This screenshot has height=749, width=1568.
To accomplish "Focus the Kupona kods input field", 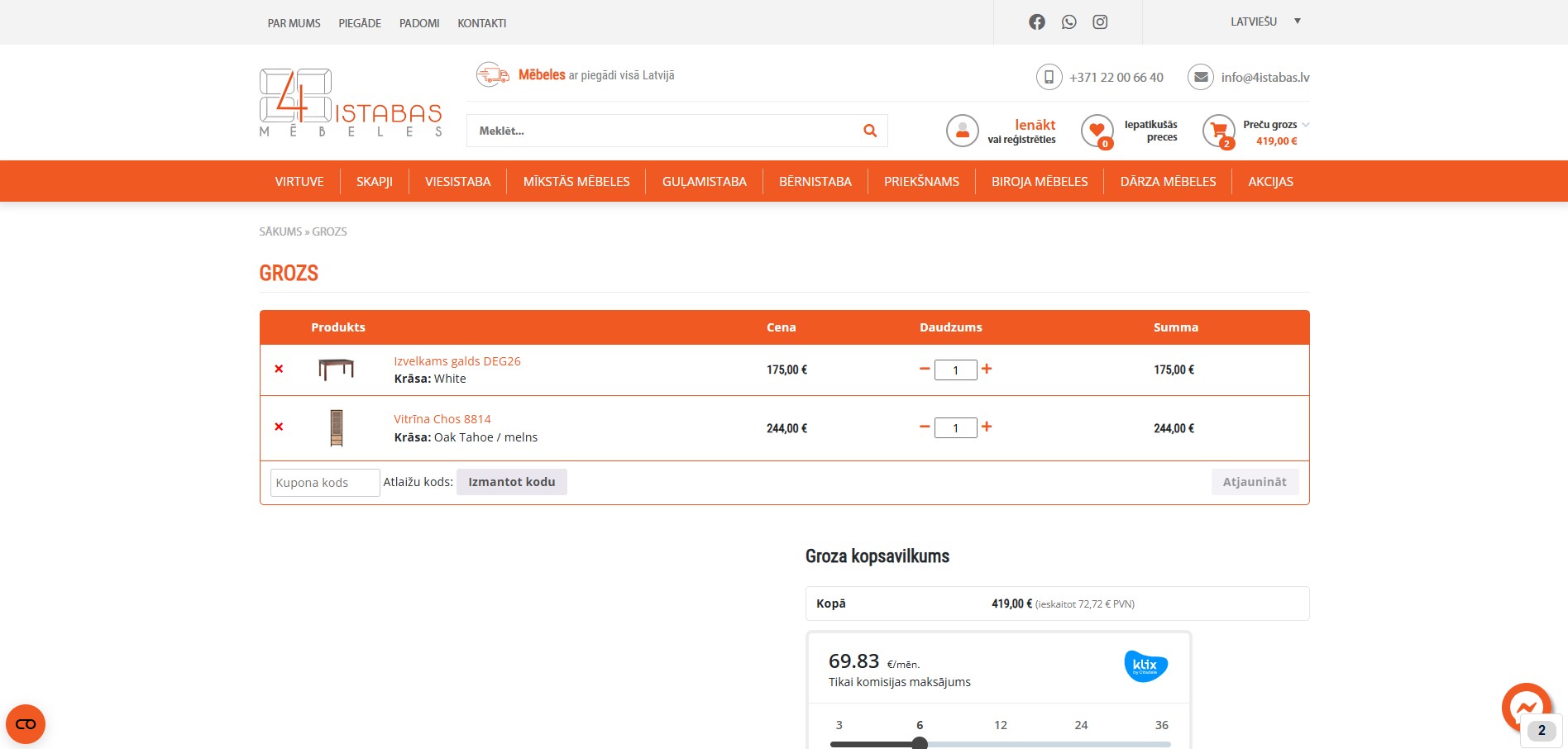I will pyautogui.click(x=324, y=483).
